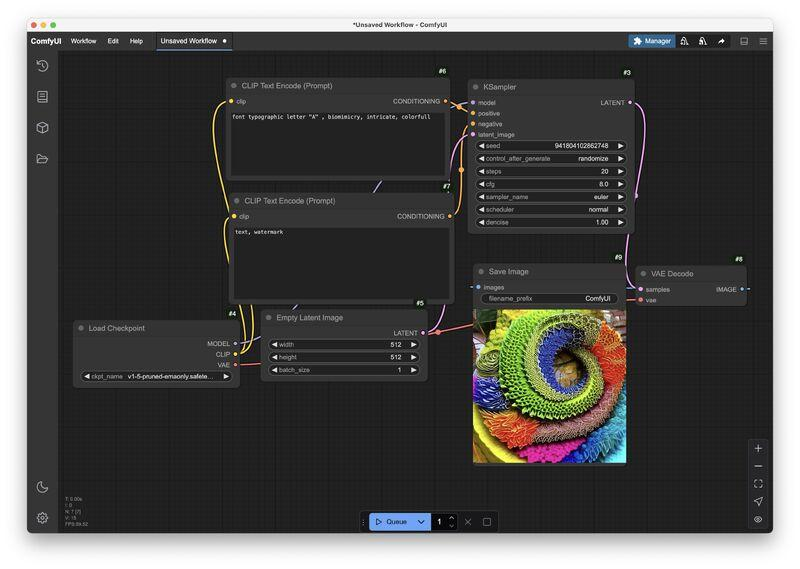Click the height 512 value field
This screenshot has width=800, height=569.
(x=344, y=357)
